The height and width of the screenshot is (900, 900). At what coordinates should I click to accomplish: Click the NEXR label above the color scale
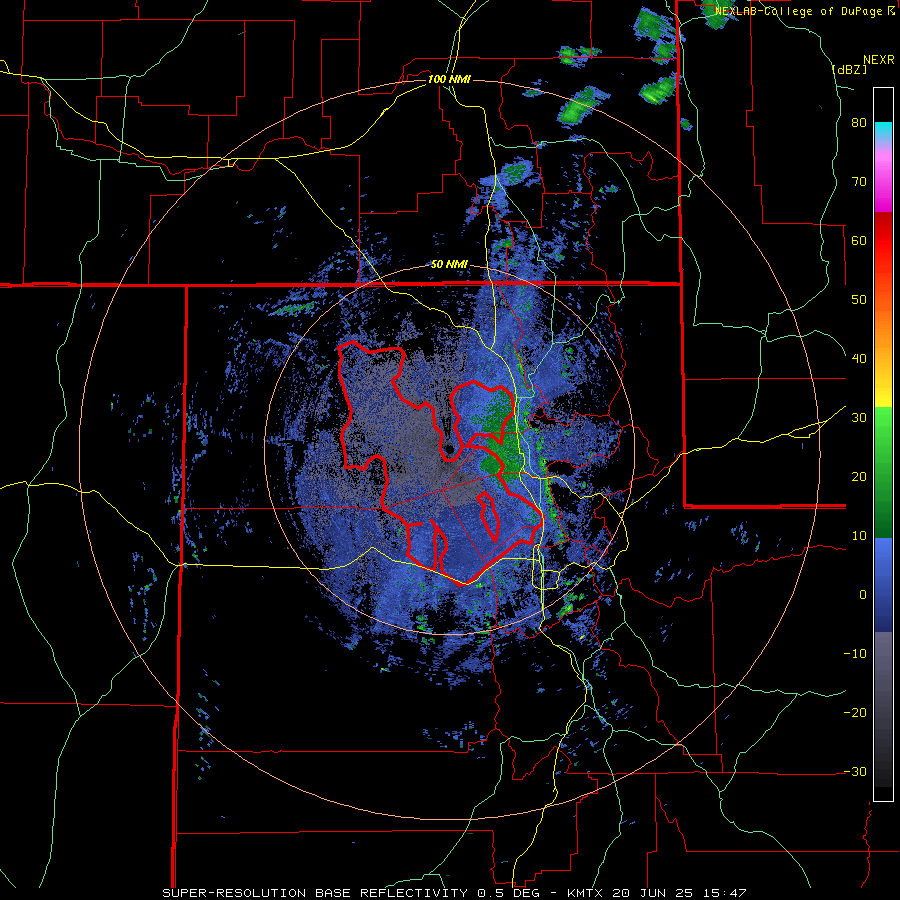tap(879, 60)
